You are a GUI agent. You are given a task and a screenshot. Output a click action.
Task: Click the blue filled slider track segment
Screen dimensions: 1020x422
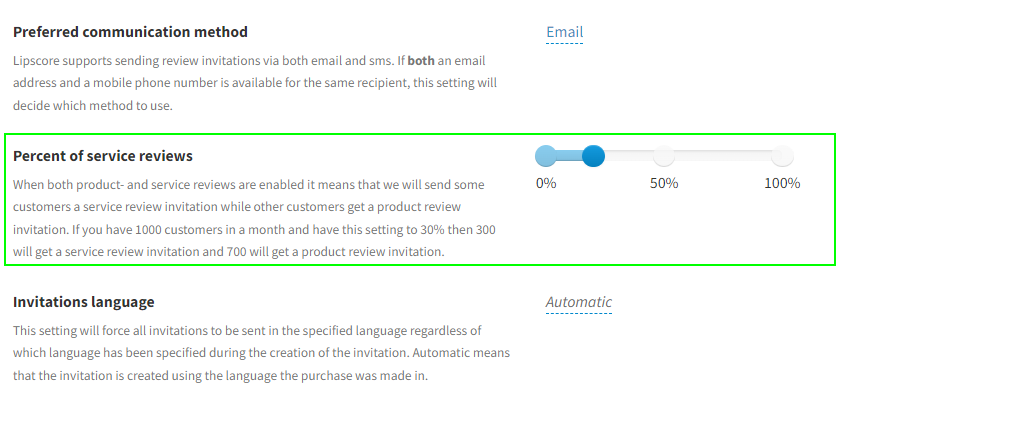570,156
